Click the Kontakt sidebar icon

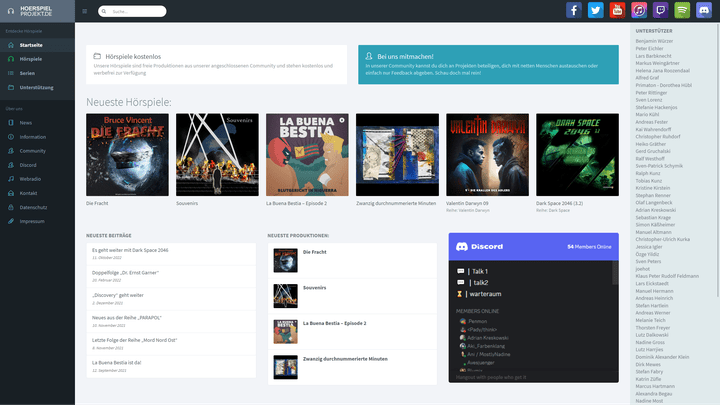point(11,193)
